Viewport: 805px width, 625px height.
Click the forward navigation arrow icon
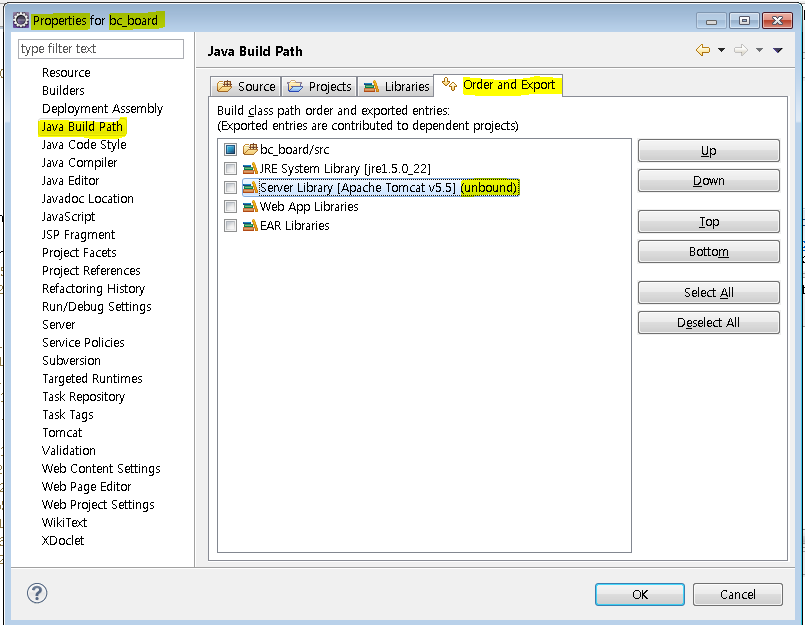[740, 51]
